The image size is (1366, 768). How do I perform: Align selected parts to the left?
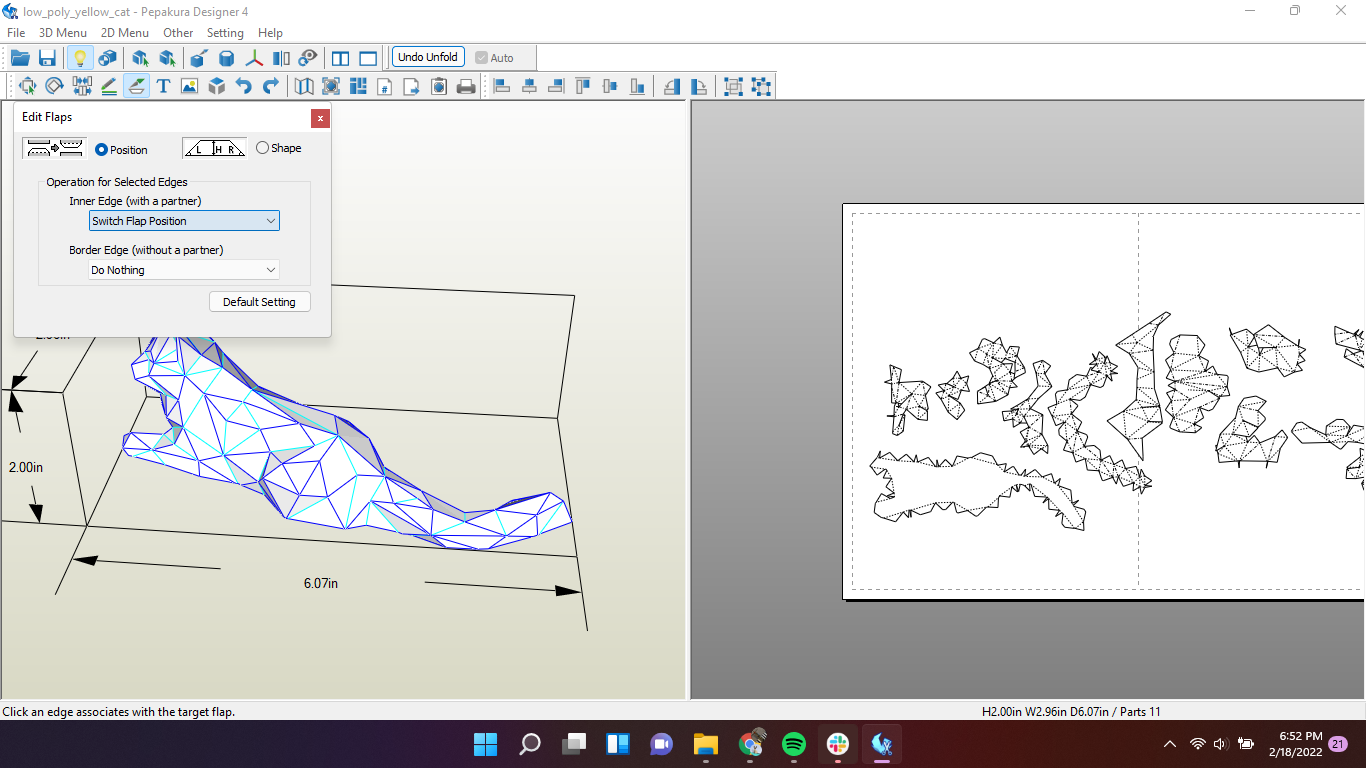(501, 86)
